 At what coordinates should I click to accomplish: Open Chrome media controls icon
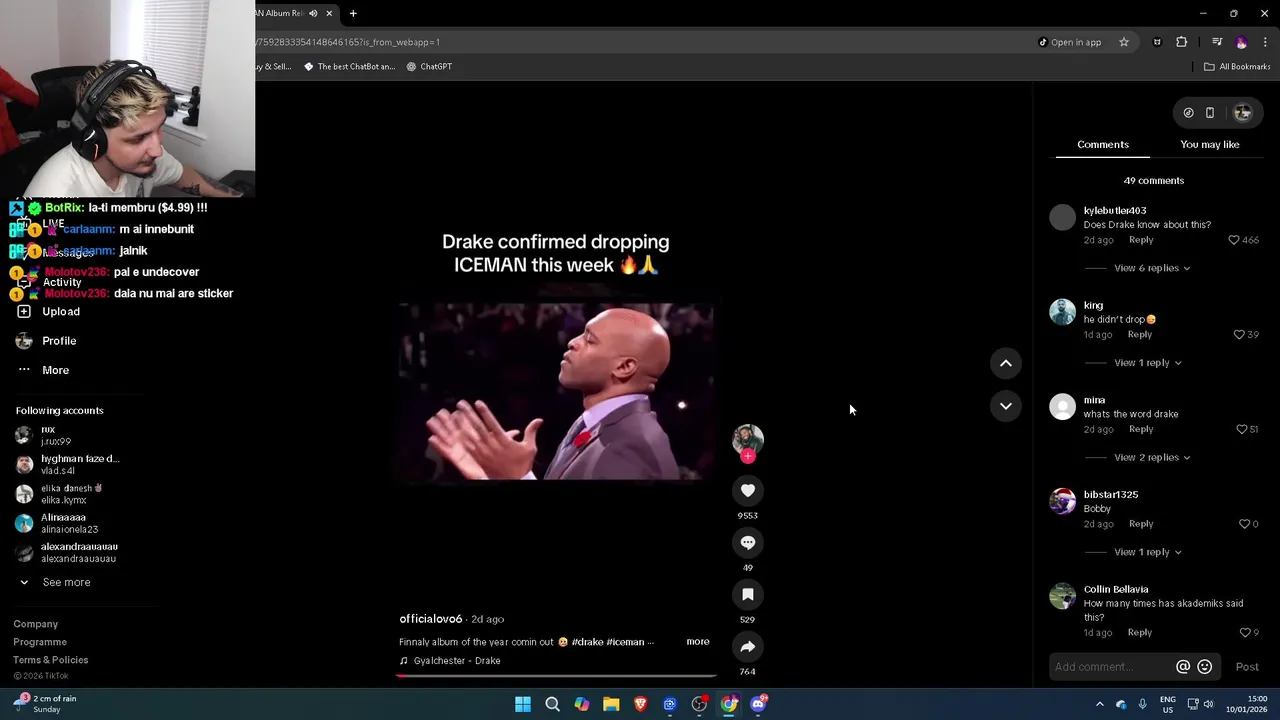click(x=1216, y=42)
